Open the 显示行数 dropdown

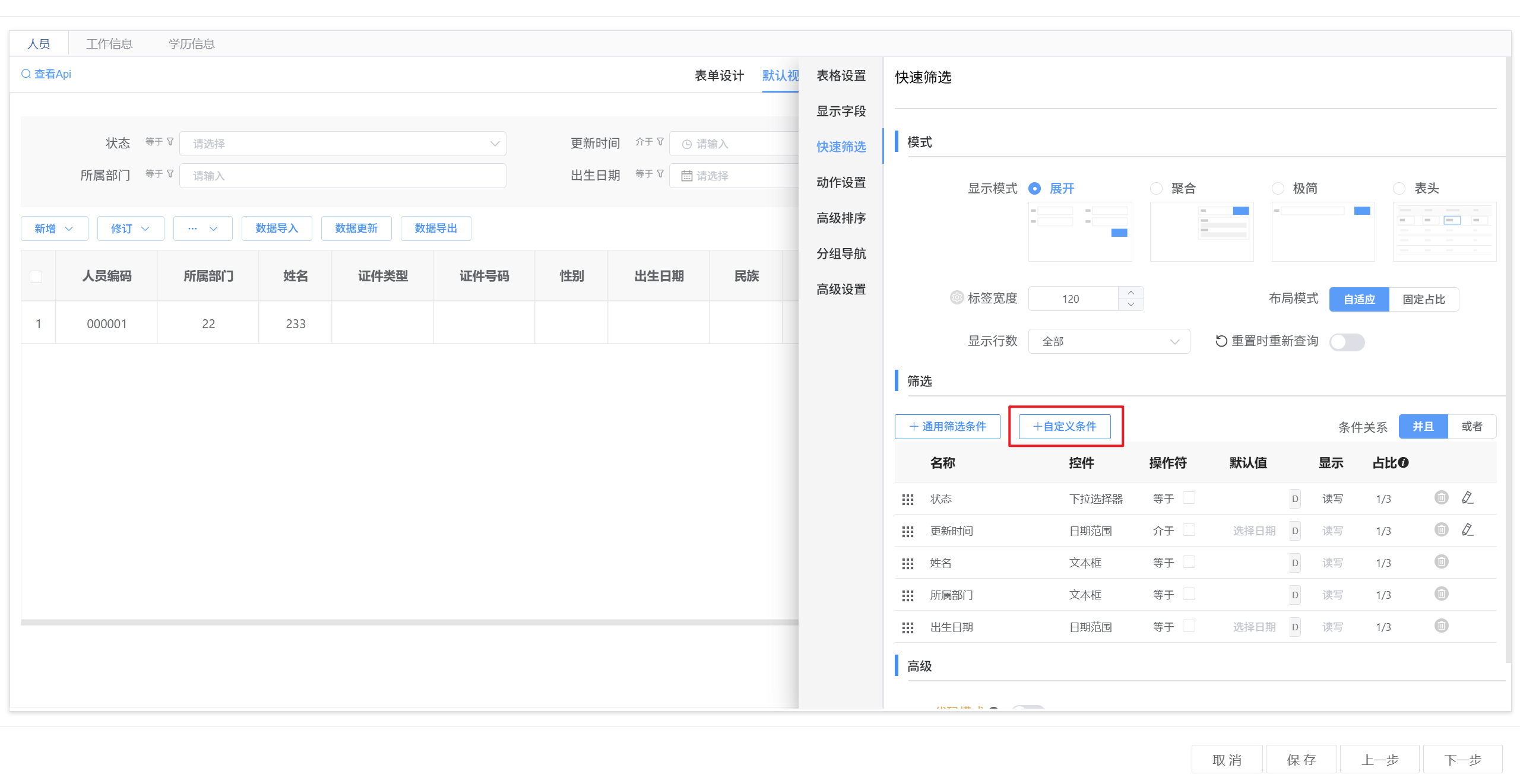(x=1109, y=341)
